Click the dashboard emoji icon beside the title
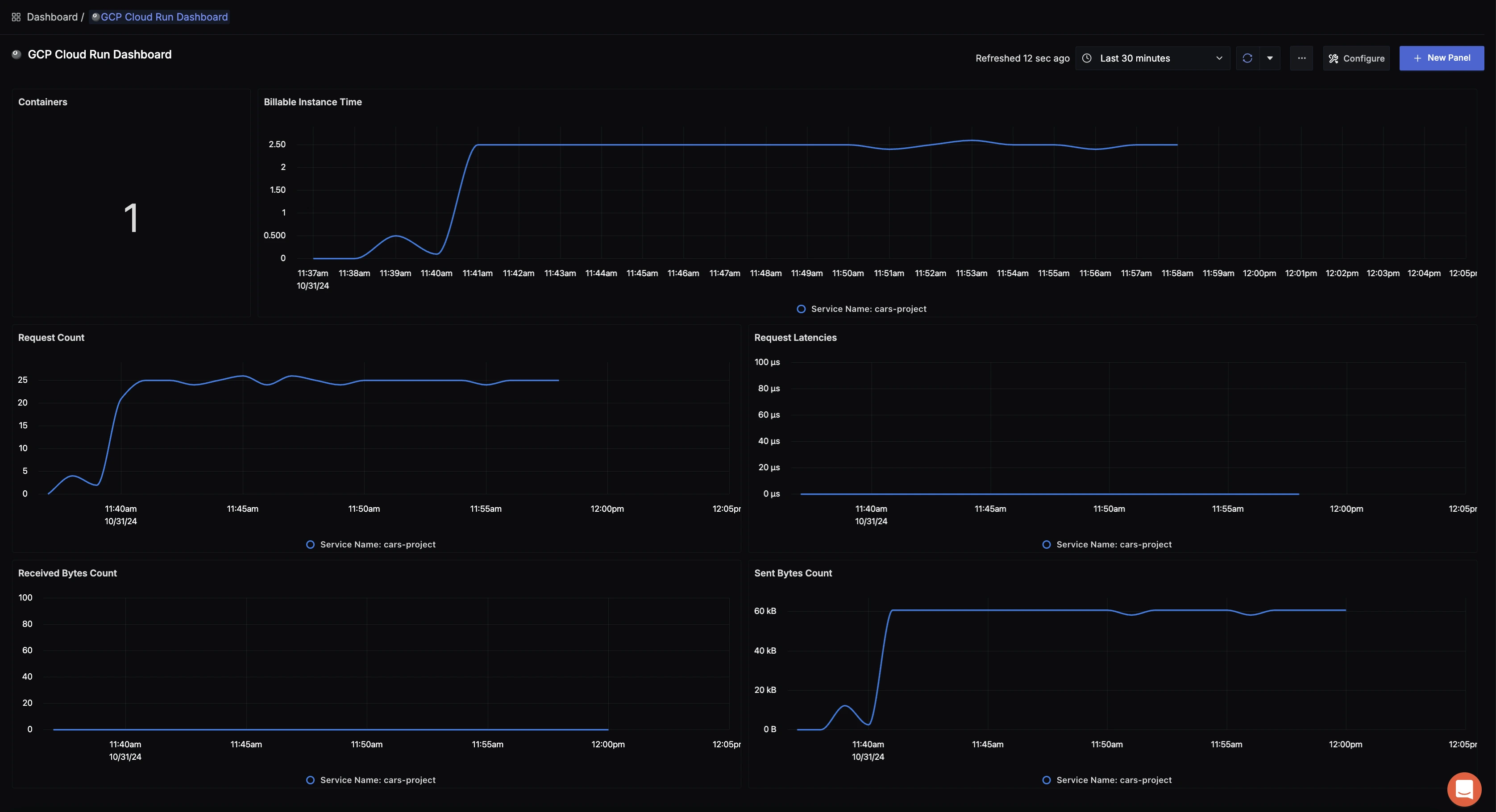Viewport: 1496px width, 812px height. (17, 54)
